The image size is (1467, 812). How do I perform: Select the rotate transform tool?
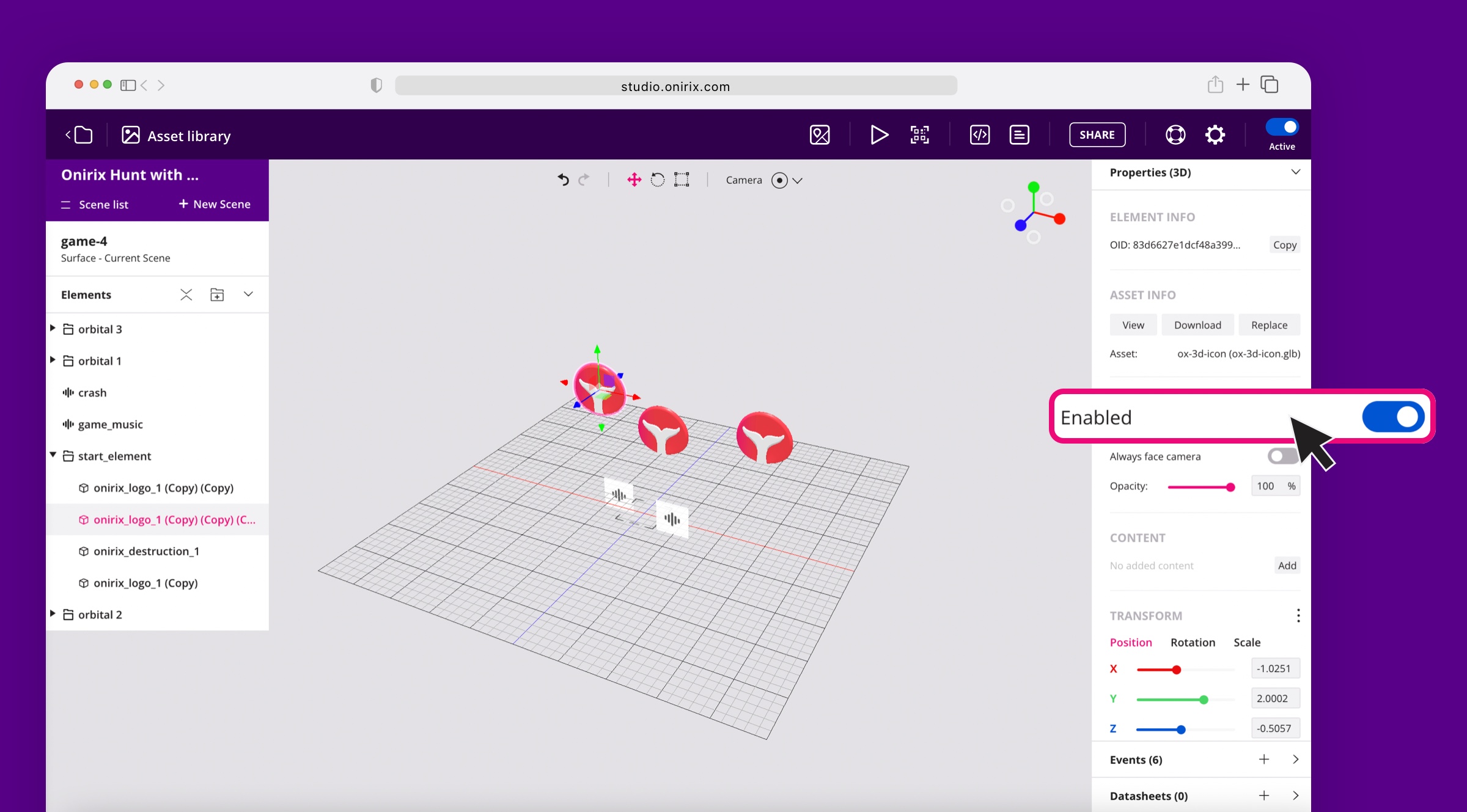[x=658, y=180]
